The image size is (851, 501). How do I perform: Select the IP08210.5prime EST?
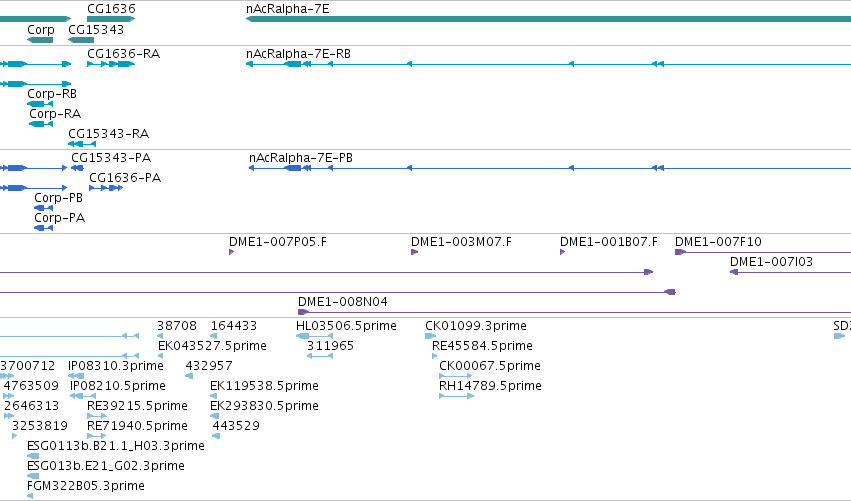82,396
